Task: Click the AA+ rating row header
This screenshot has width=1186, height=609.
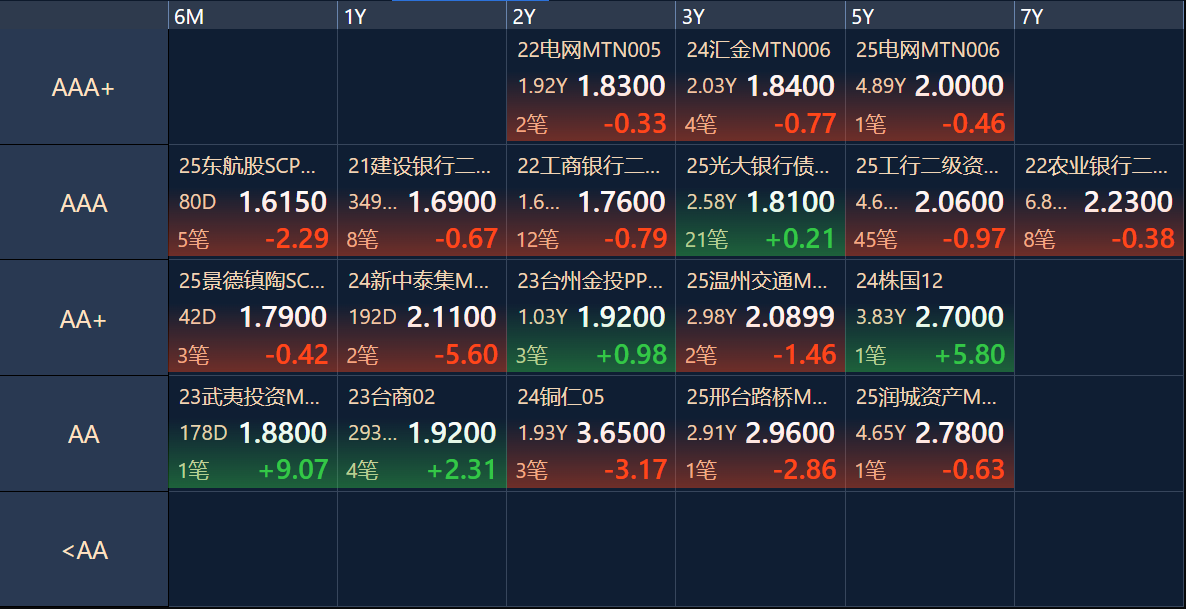Action: (x=84, y=319)
